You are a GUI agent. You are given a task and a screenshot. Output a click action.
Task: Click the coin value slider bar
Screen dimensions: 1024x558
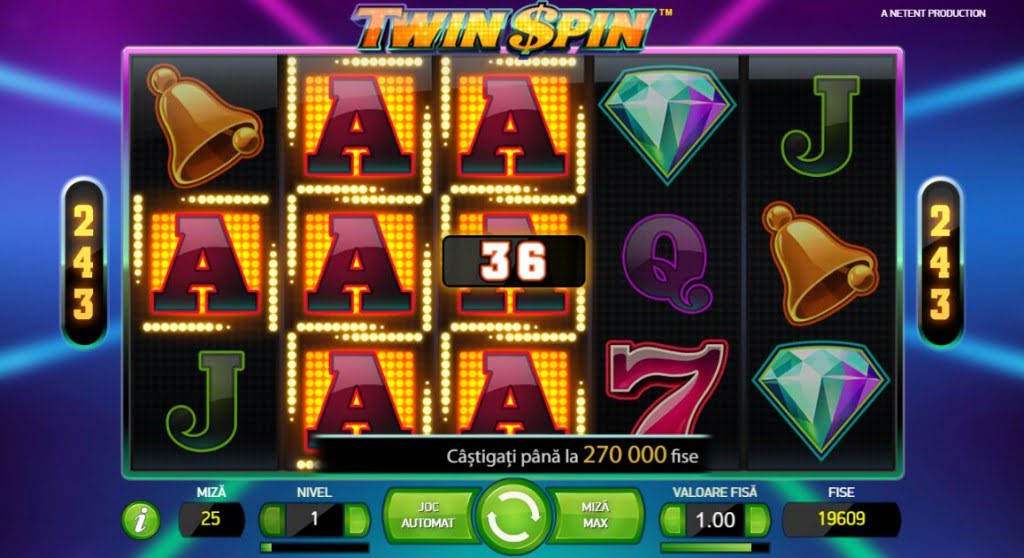click(714, 548)
